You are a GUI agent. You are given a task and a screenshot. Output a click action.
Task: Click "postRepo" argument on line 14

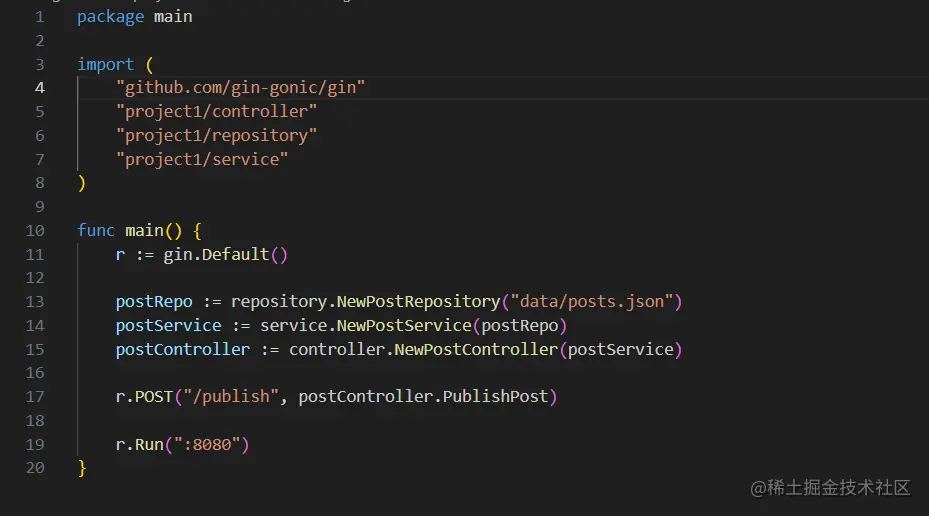coord(520,326)
